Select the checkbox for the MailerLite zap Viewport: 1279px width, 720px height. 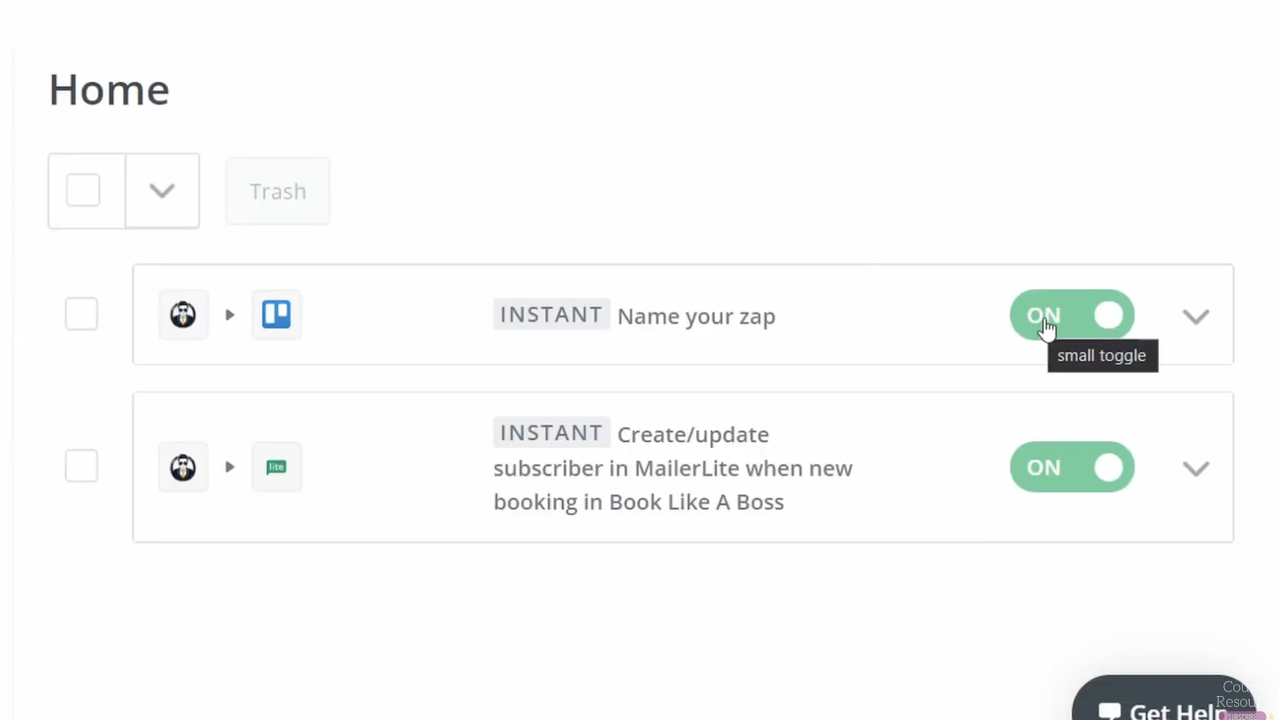(81, 467)
